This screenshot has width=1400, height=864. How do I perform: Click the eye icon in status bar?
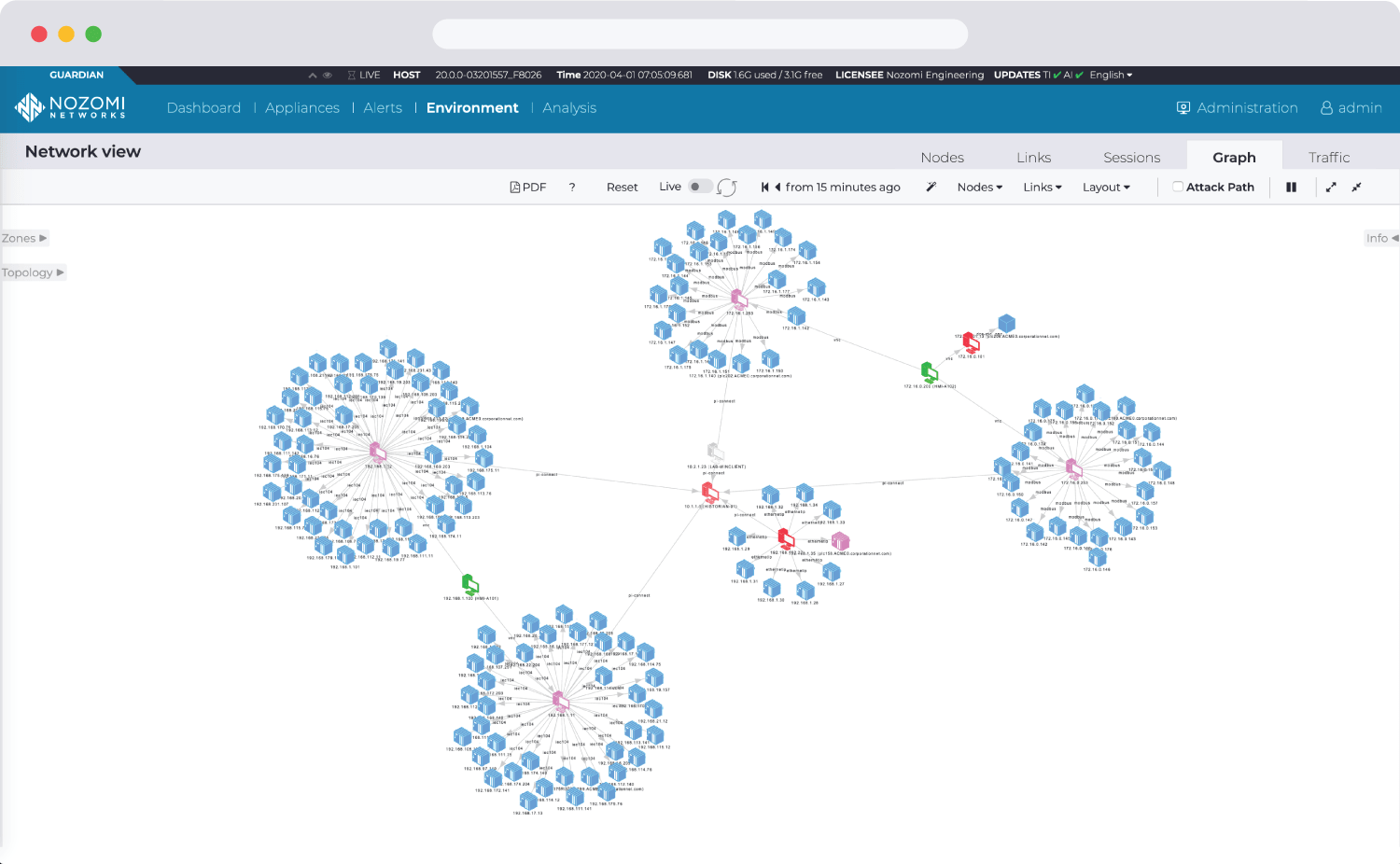tap(328, 76)
